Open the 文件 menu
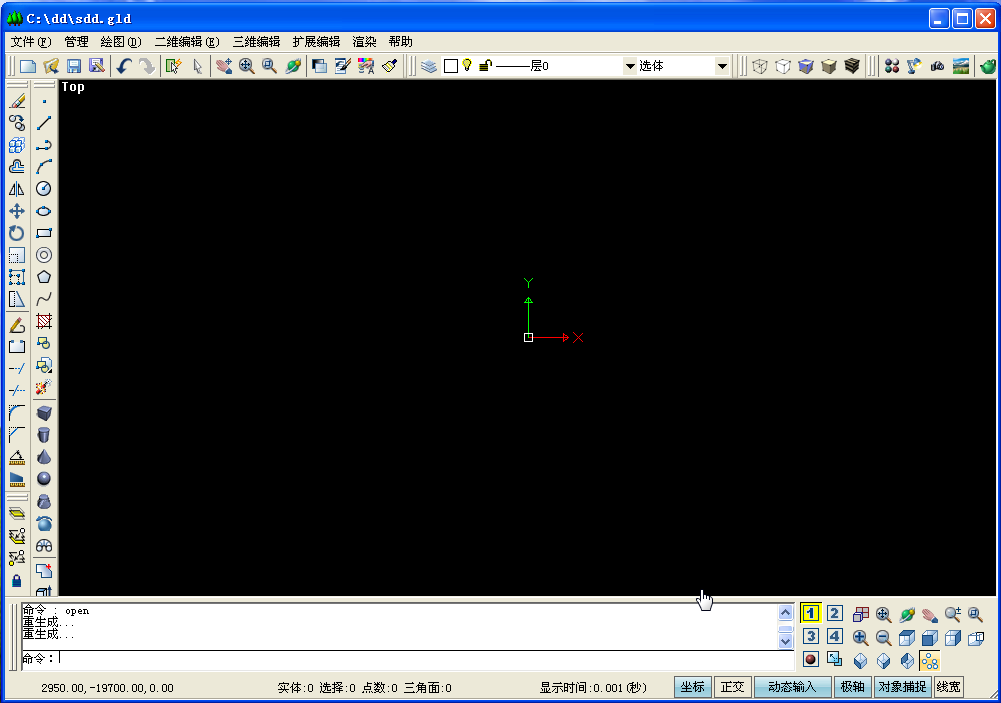 point(31,42)
